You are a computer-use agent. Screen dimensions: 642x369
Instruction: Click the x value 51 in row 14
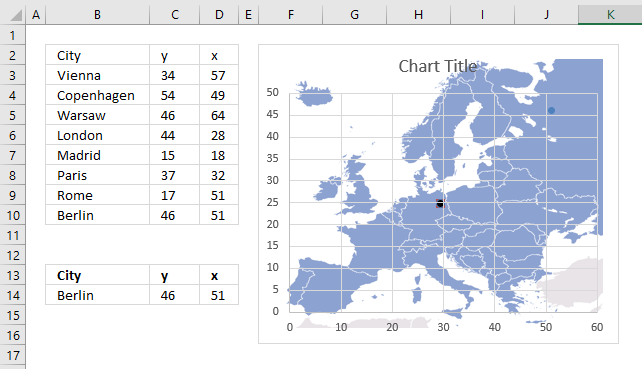coord(219,295)
